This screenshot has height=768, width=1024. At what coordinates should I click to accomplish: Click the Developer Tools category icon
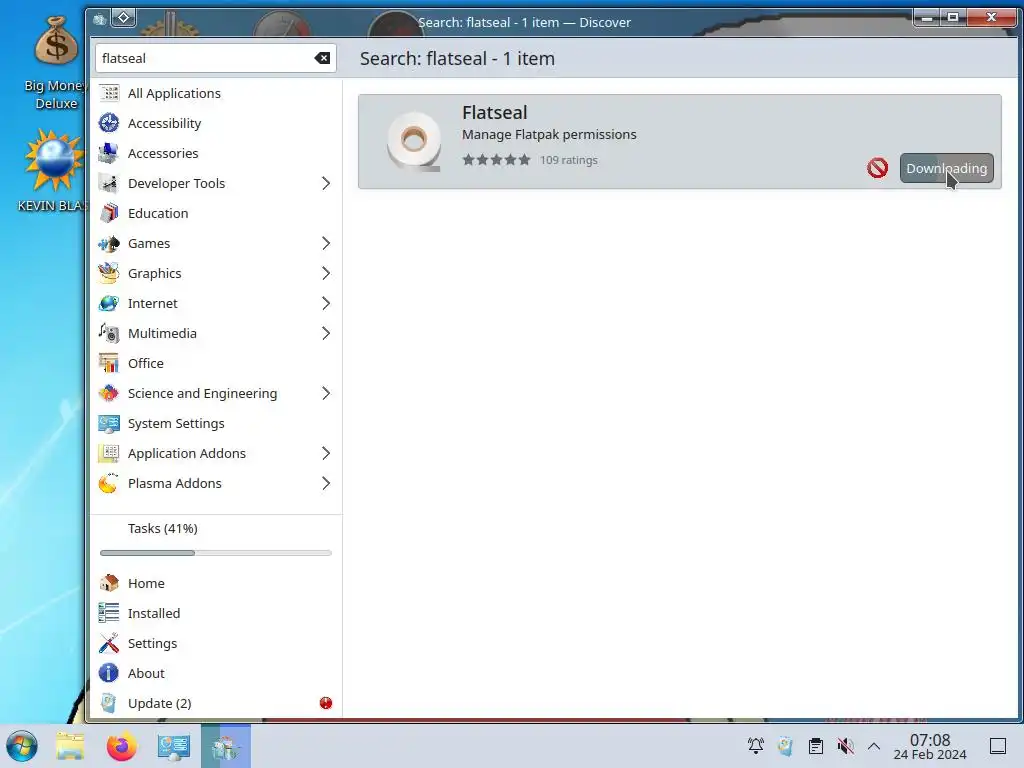click(109, 184)
